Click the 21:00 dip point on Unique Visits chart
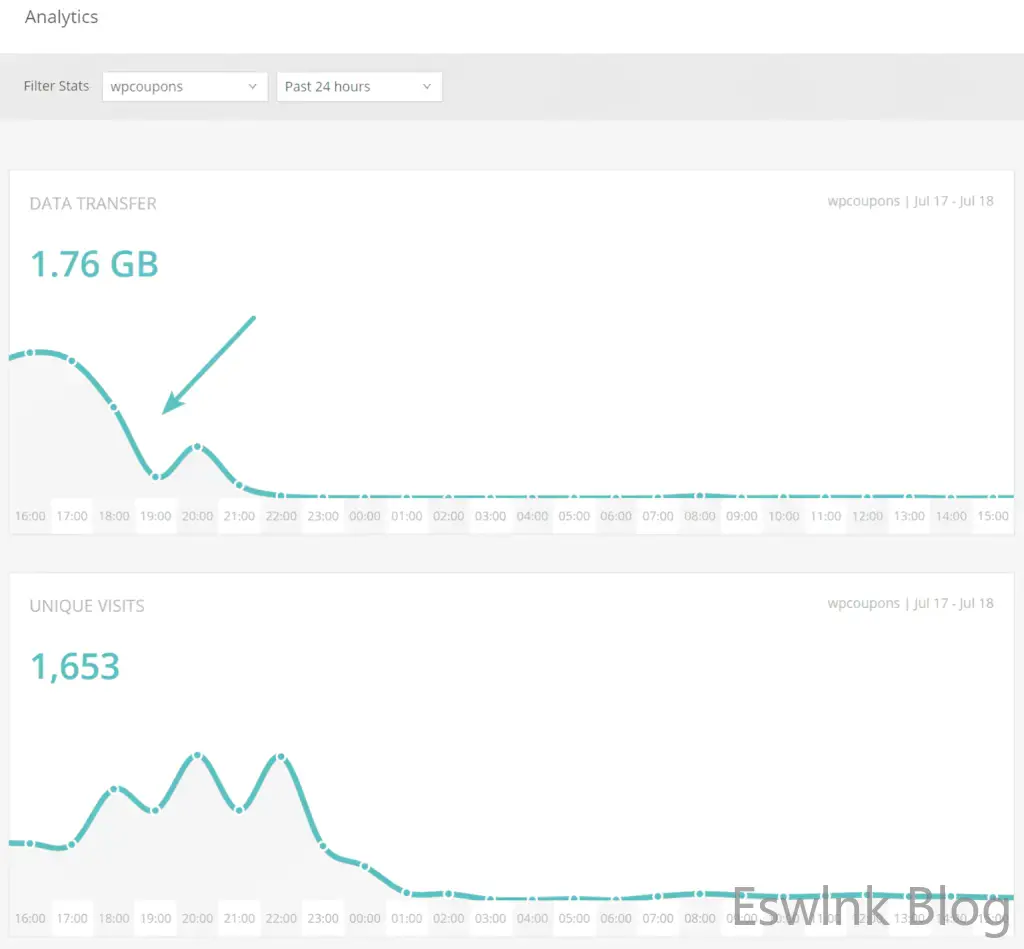Screen dimensions: 1024x949 [x=240, y=809]
